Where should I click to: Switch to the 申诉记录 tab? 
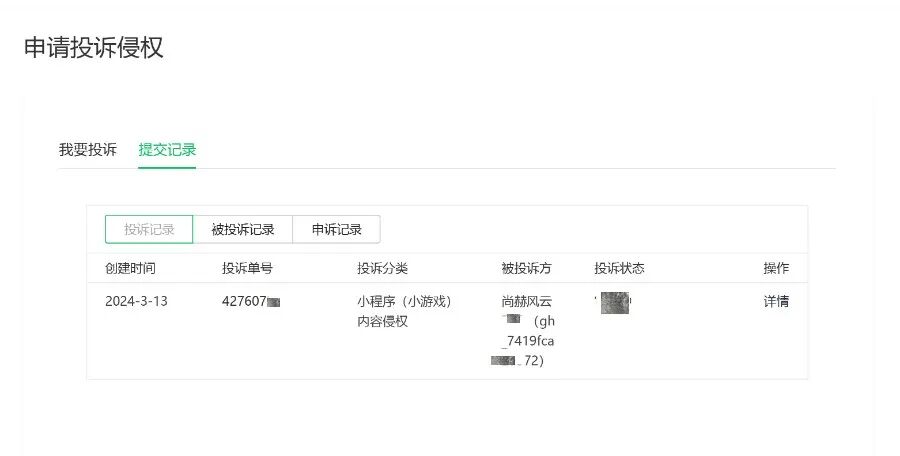point(336,230)
